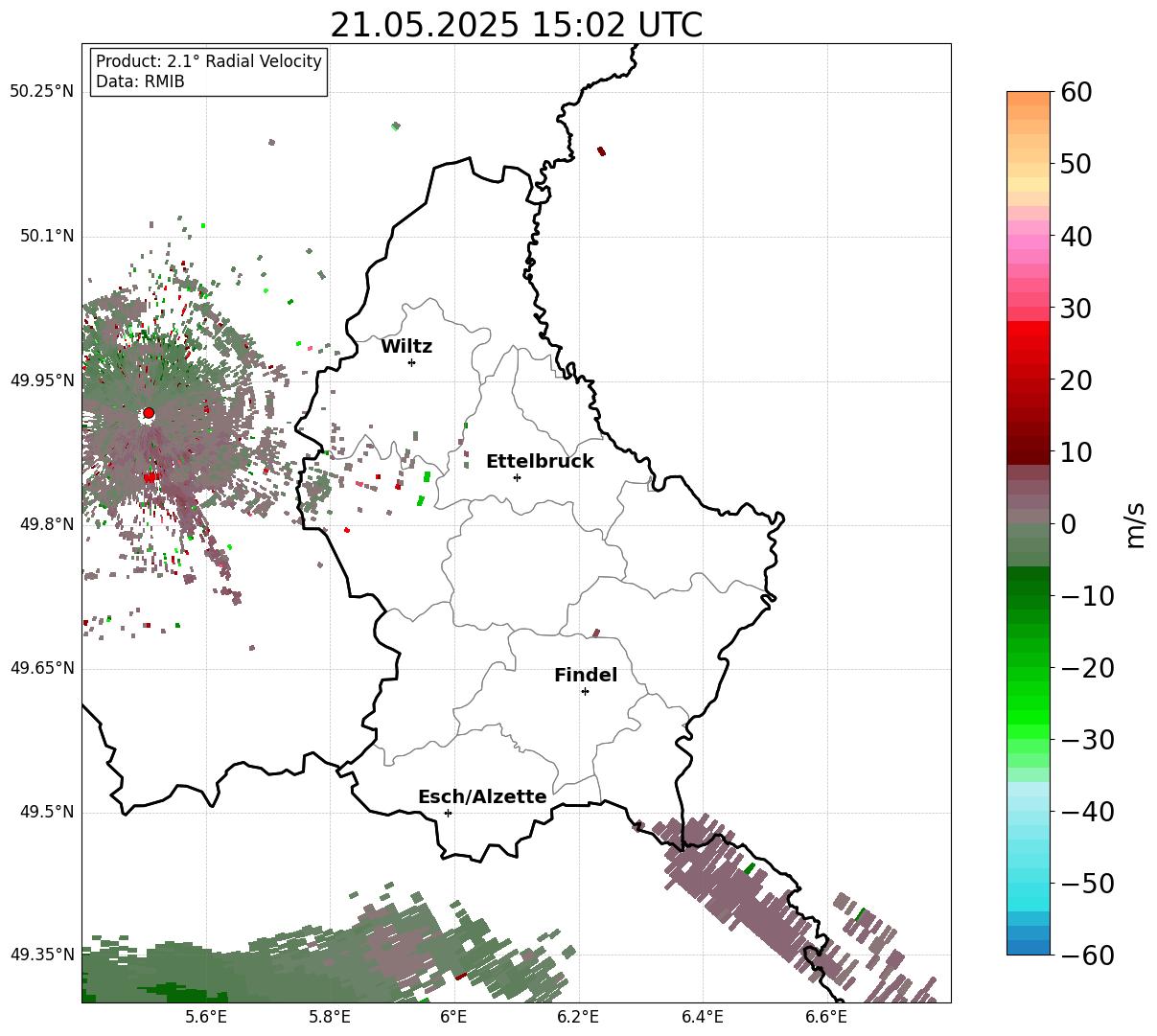The image size is (1157, 1036).
Task: Click the 5.6°E longitude label
Action: point(206,1017)
